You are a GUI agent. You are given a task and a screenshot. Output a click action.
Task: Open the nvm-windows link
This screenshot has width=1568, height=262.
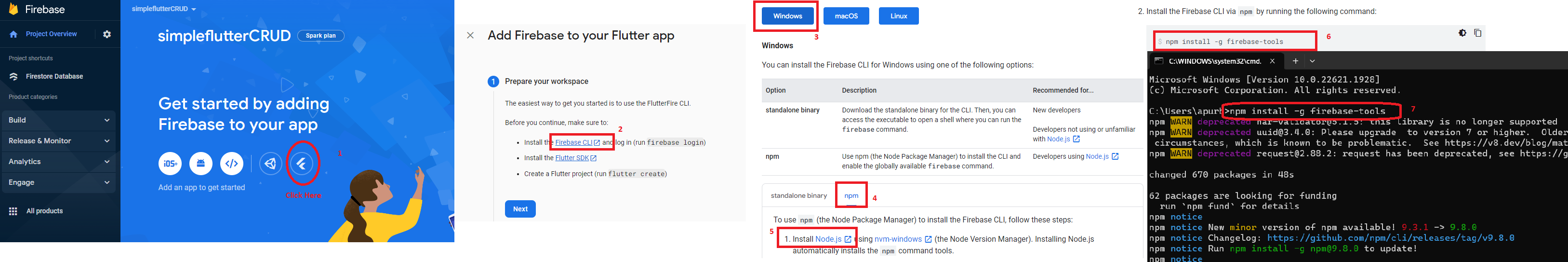click(904, 239)
